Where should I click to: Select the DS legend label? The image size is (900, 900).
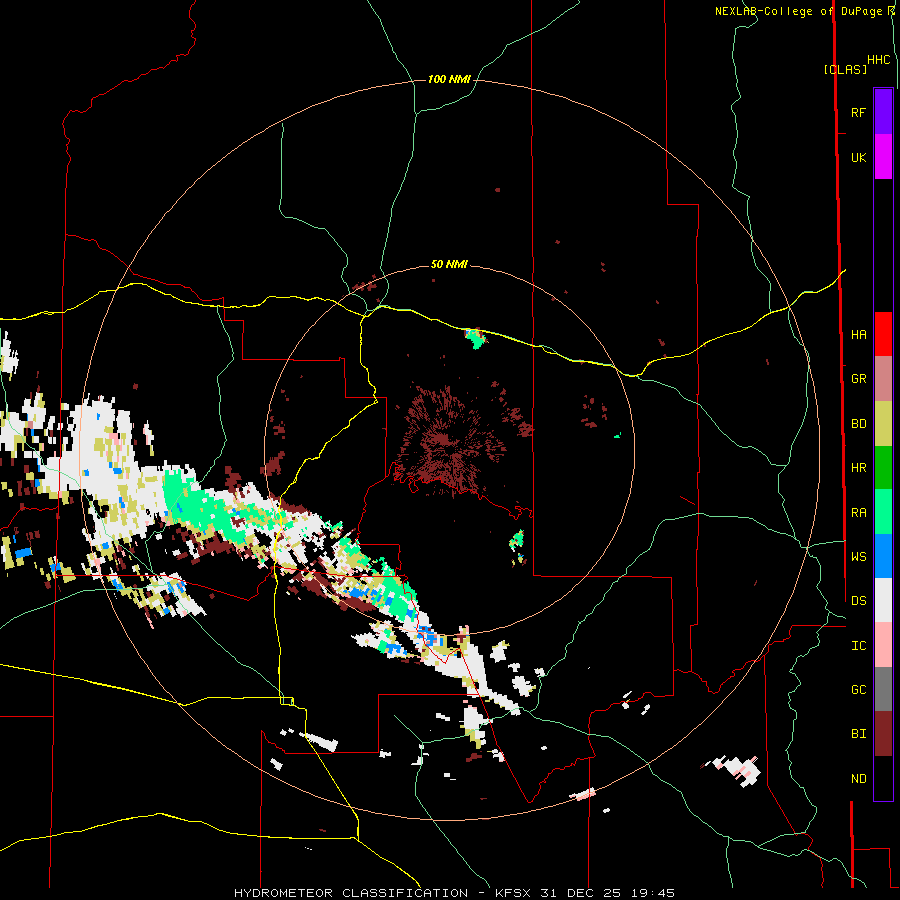click(858, 601)
